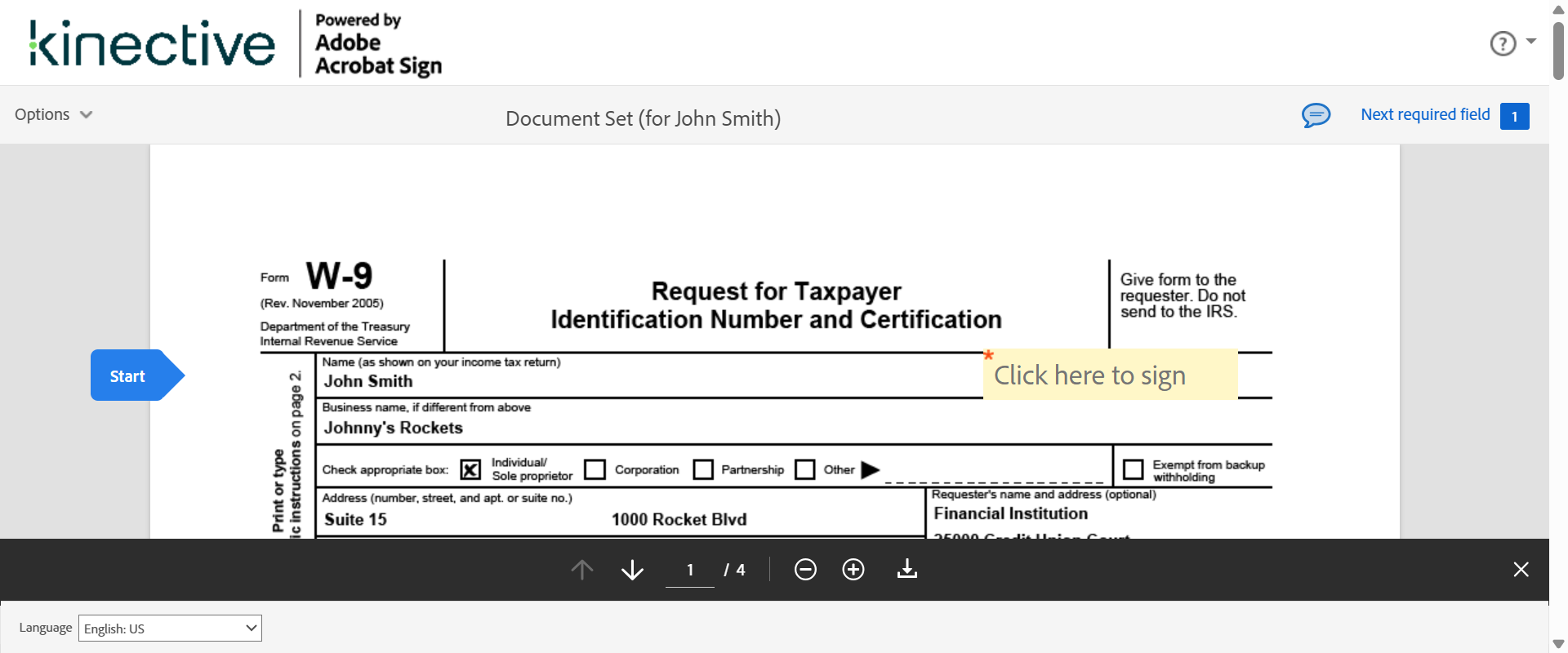This screenshot has width=1568, height=653.
Task: Open the help question mark menu
Action: (x=1503, y=43)
